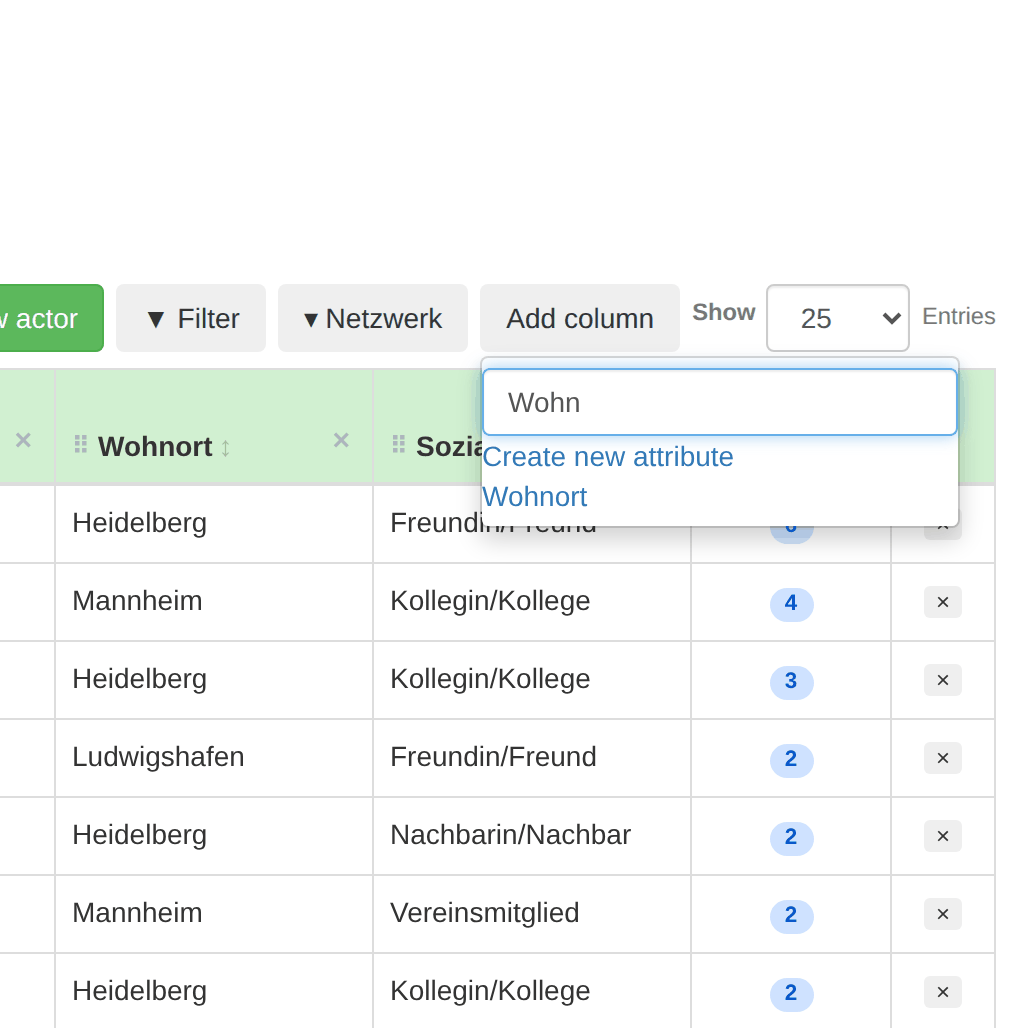1022x1028 pixels.
Task: Click the badge with count 3
Action: (x=791, y=681)
